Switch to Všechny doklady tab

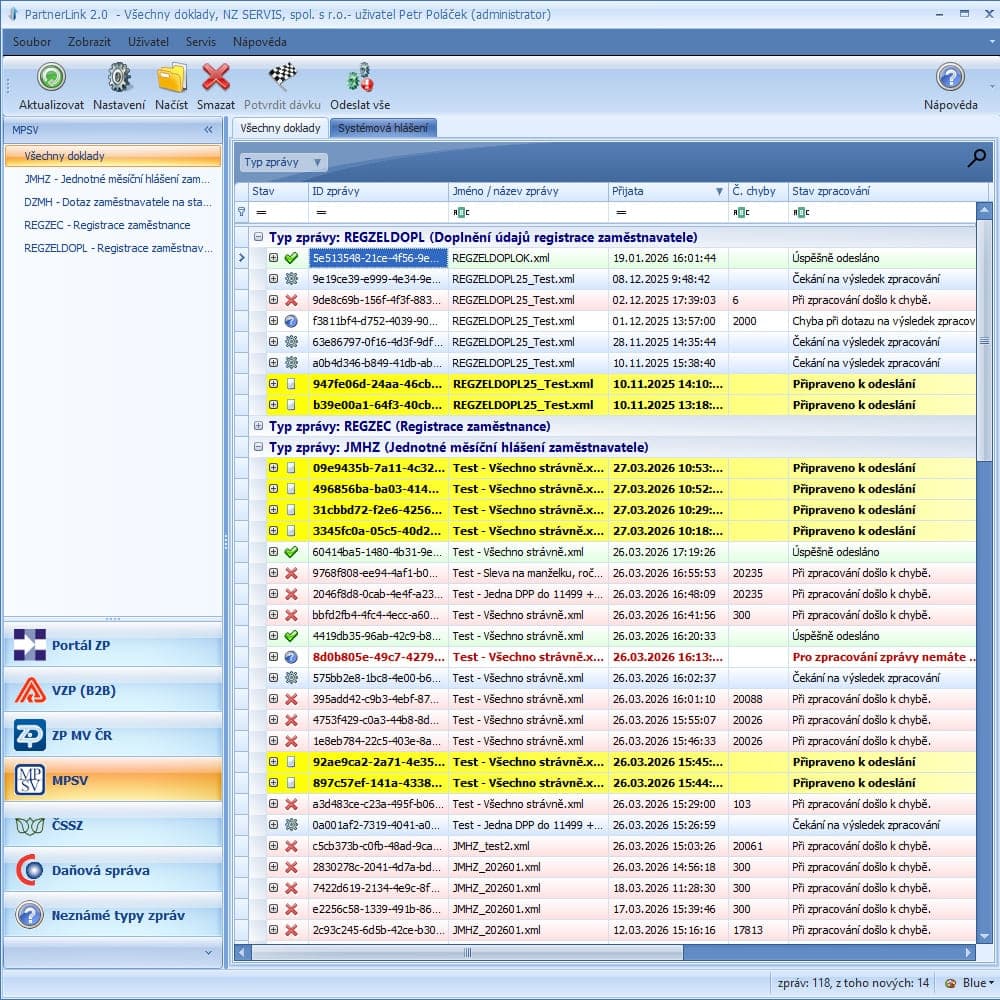[x=280, y=128]
